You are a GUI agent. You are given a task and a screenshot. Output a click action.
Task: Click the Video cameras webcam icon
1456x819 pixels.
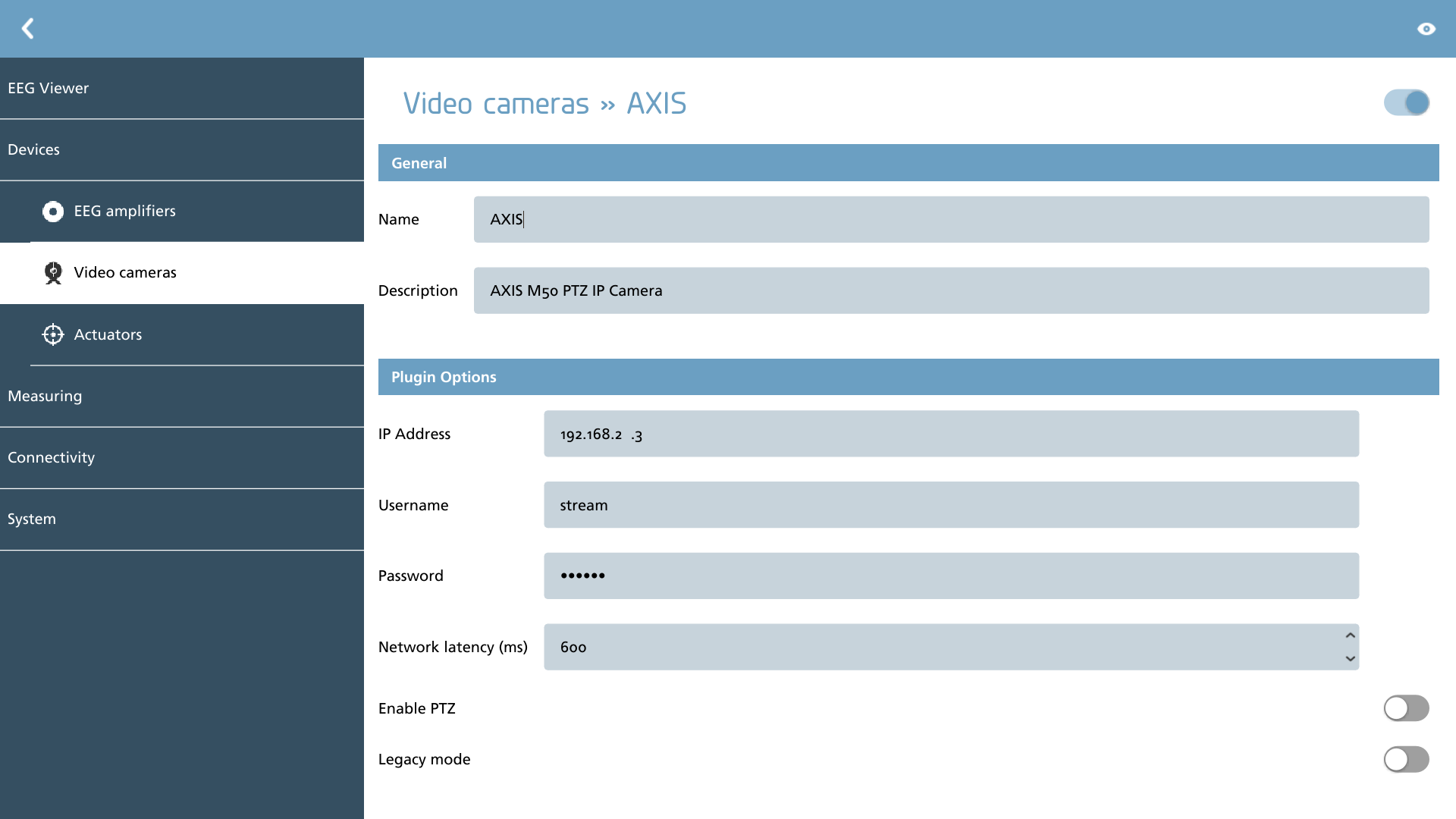53,273
